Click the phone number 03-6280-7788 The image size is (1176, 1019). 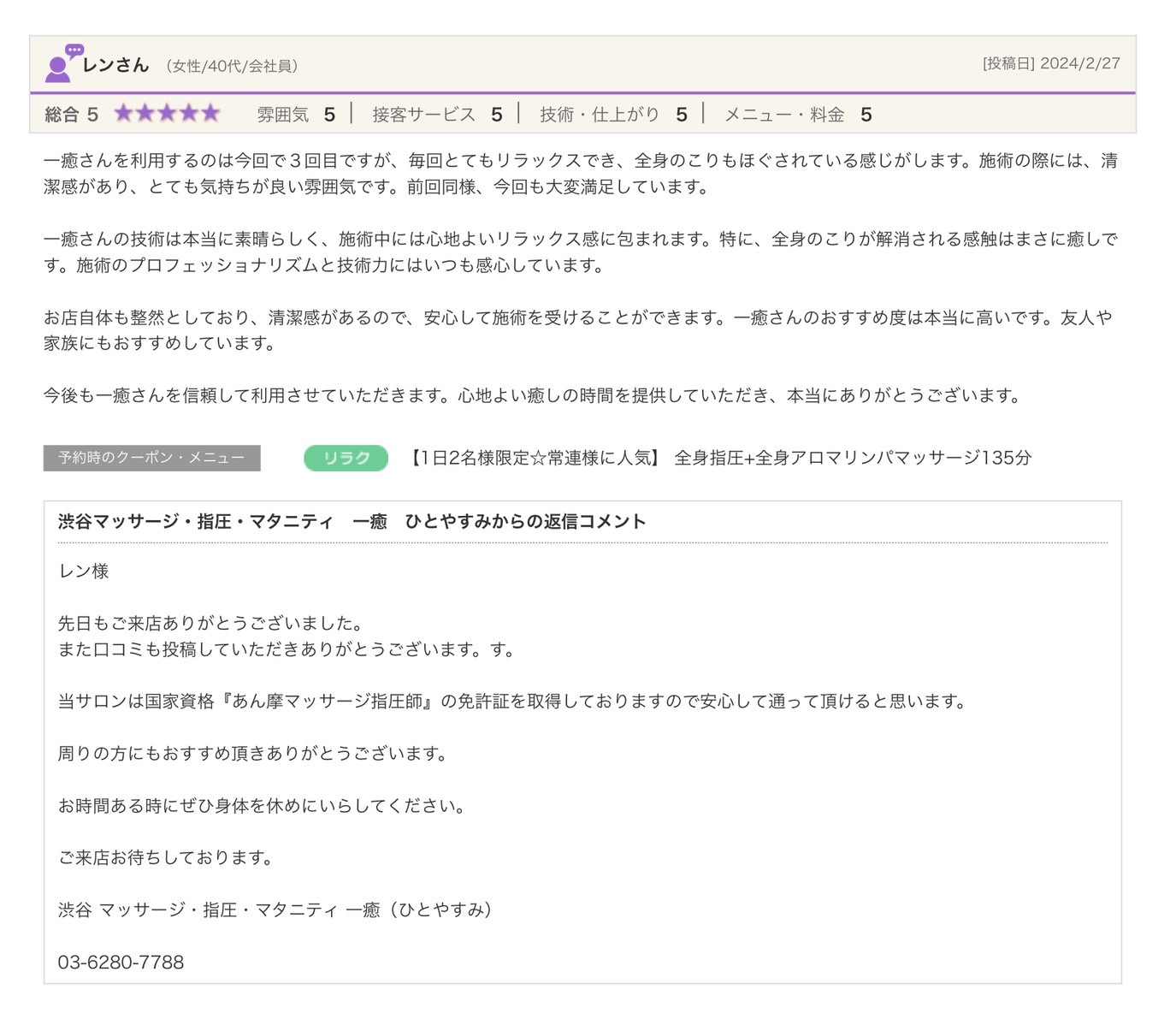[x=121, y=962]
